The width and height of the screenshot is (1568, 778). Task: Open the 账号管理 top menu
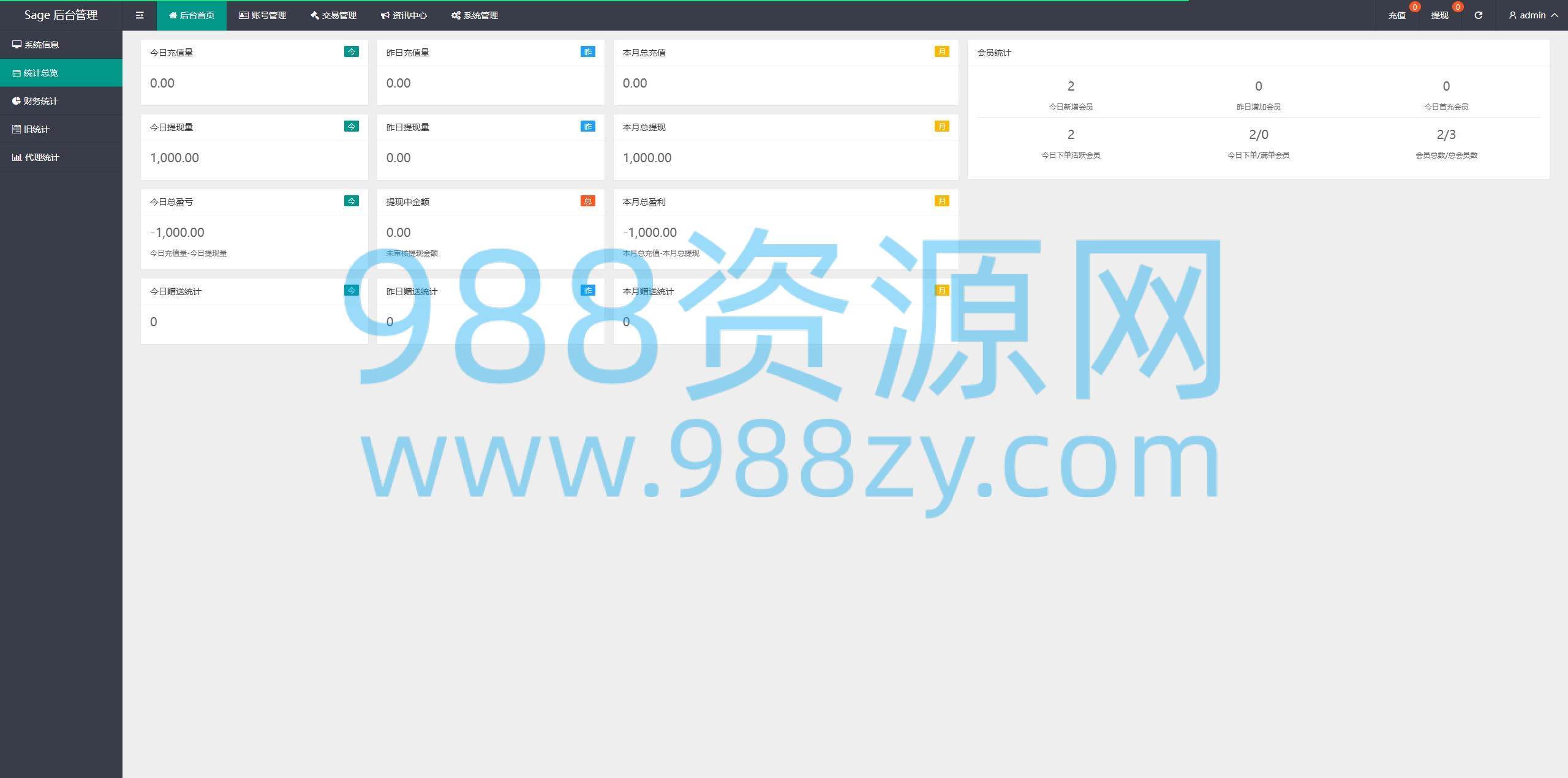[x=262, y=15]
